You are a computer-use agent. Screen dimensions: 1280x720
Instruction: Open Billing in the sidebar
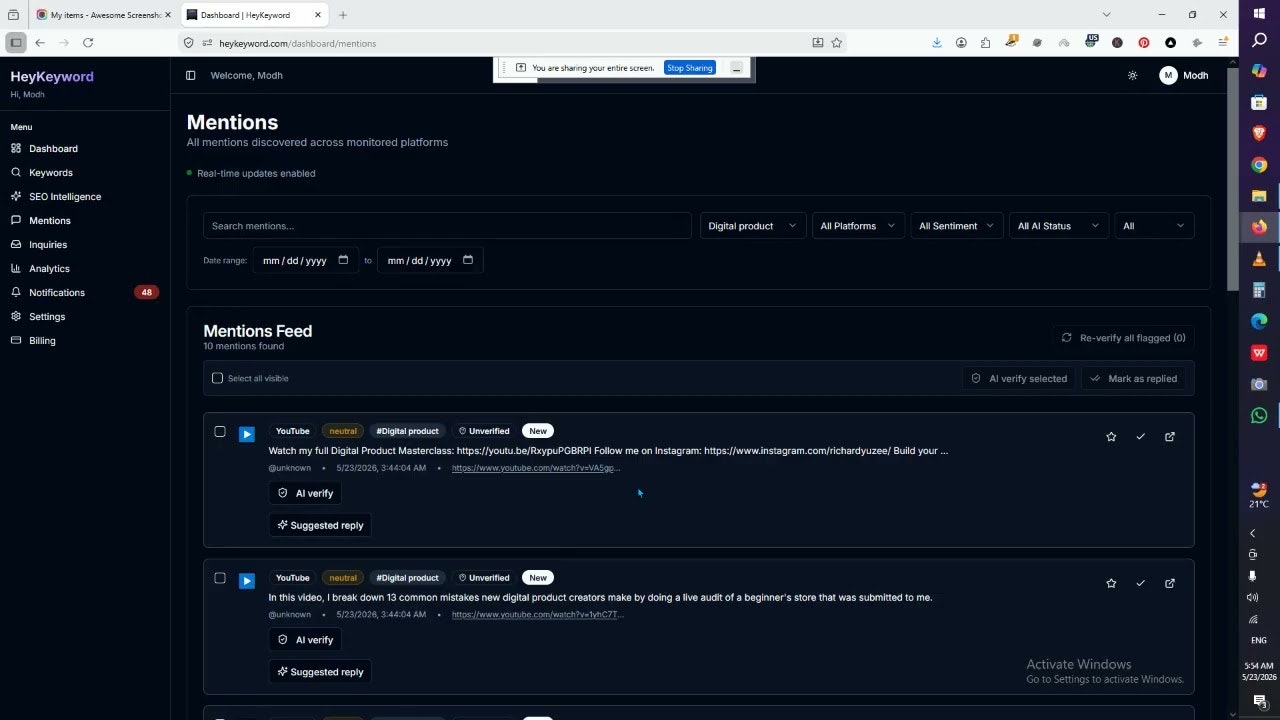(42, 340)
